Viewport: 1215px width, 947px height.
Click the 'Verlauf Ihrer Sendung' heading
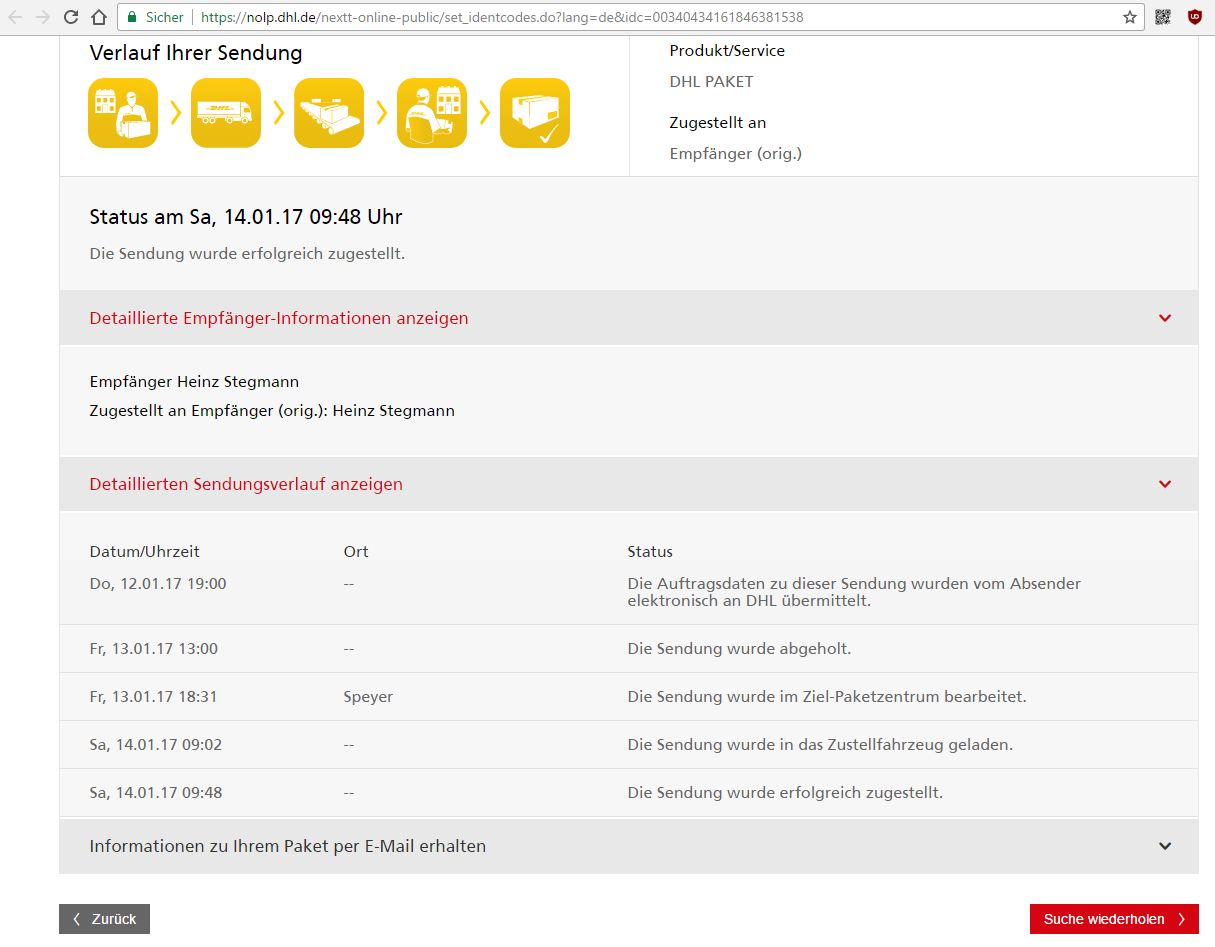pyautogui.click(x=196, y=53)
